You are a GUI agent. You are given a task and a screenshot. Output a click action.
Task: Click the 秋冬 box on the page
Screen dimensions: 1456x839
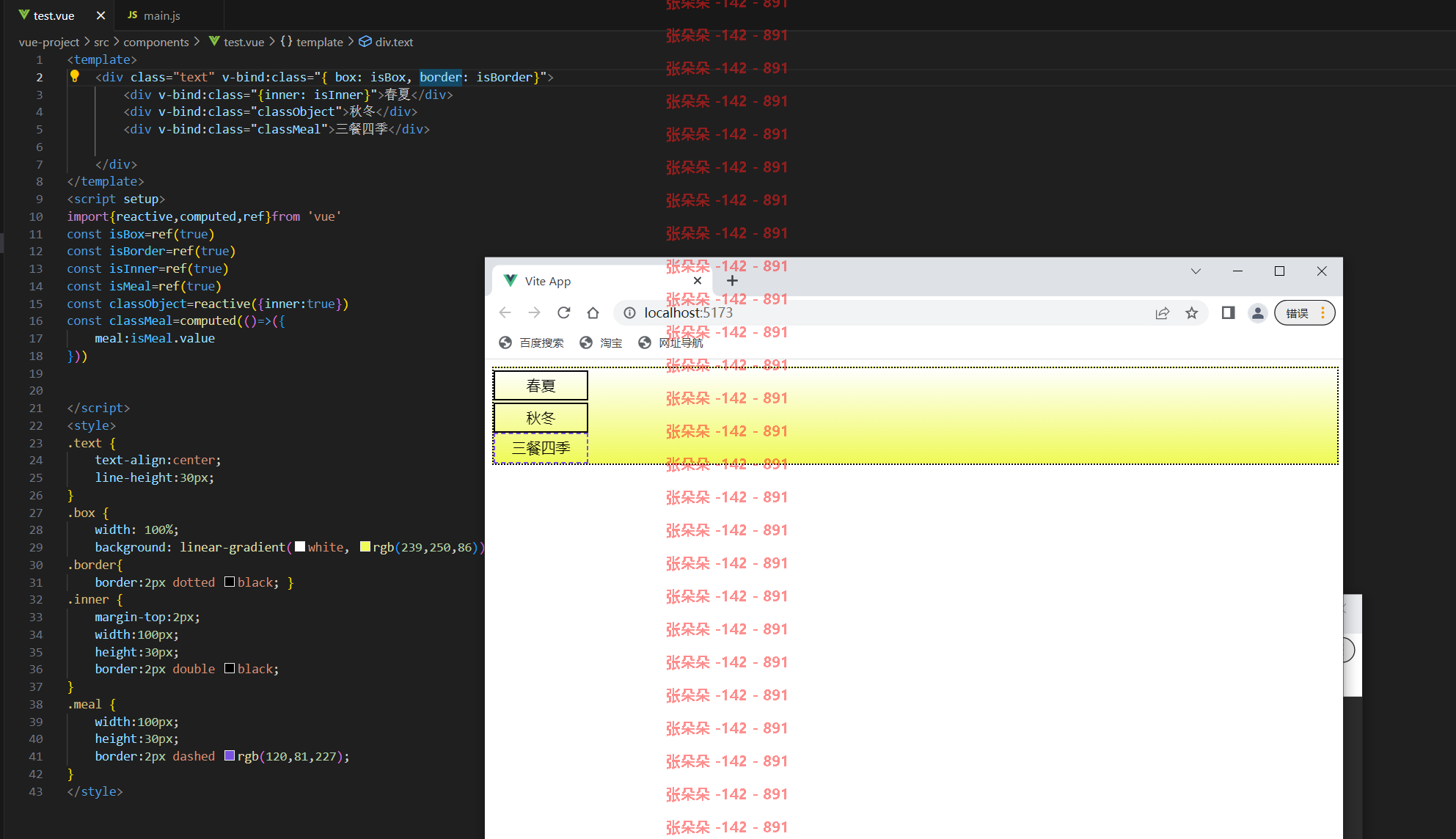tap(541, 418)
